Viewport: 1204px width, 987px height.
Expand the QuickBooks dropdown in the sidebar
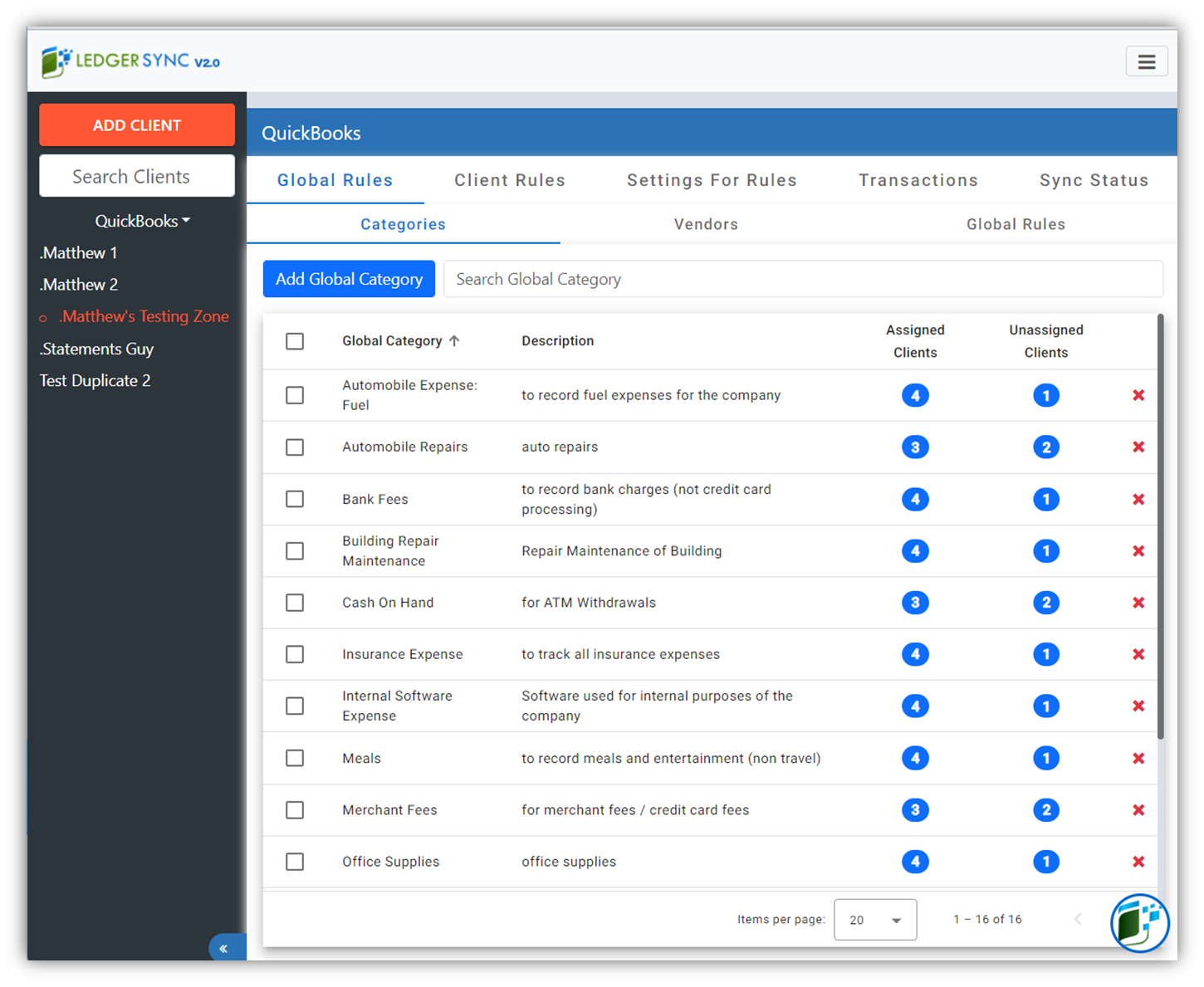(142, 221)
